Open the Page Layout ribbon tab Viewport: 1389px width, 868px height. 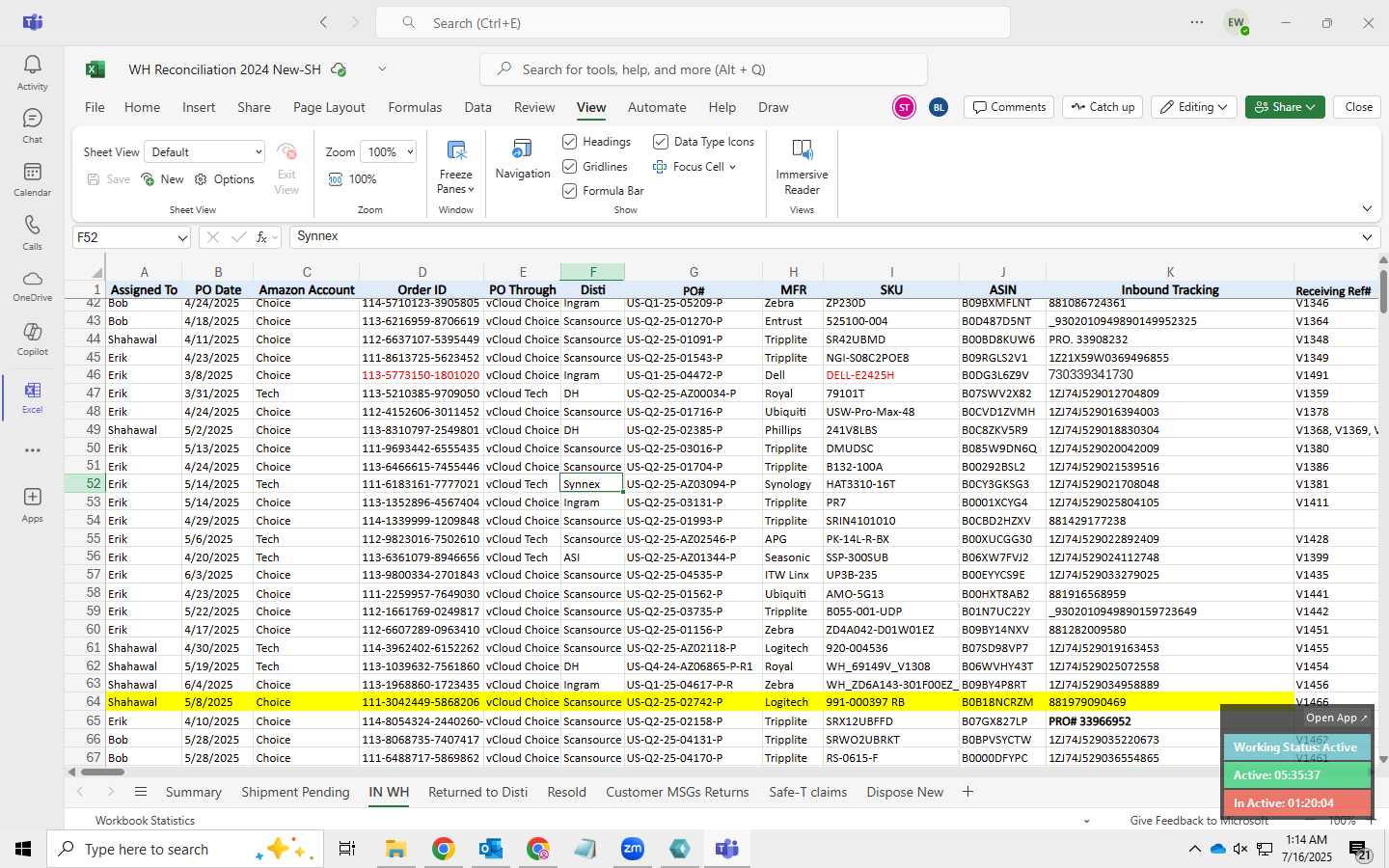pos(329,107)
